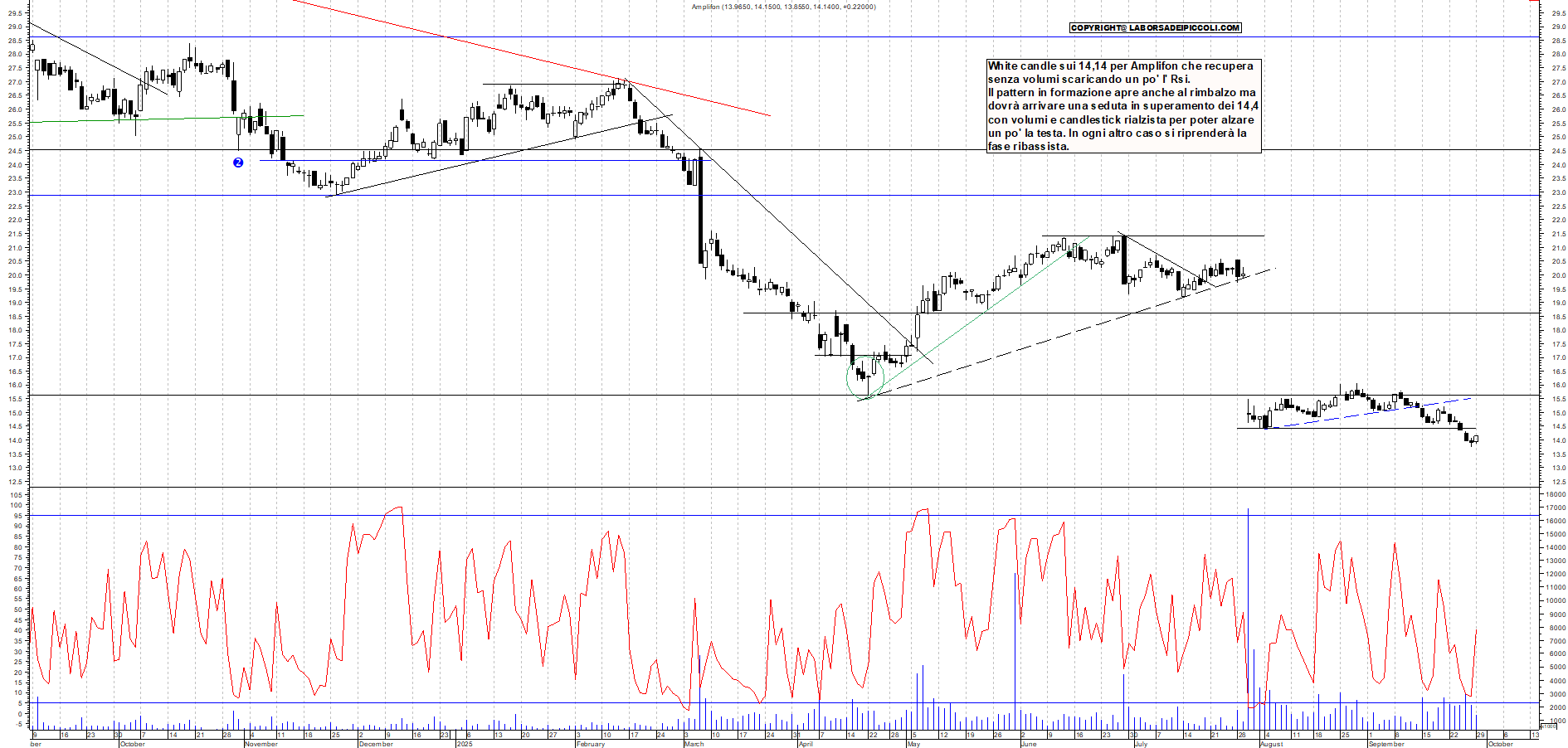Viewport: 1568px width, 748px height.
Task: Click the White candle annotation text box
Action: [x=1122, y=105]
